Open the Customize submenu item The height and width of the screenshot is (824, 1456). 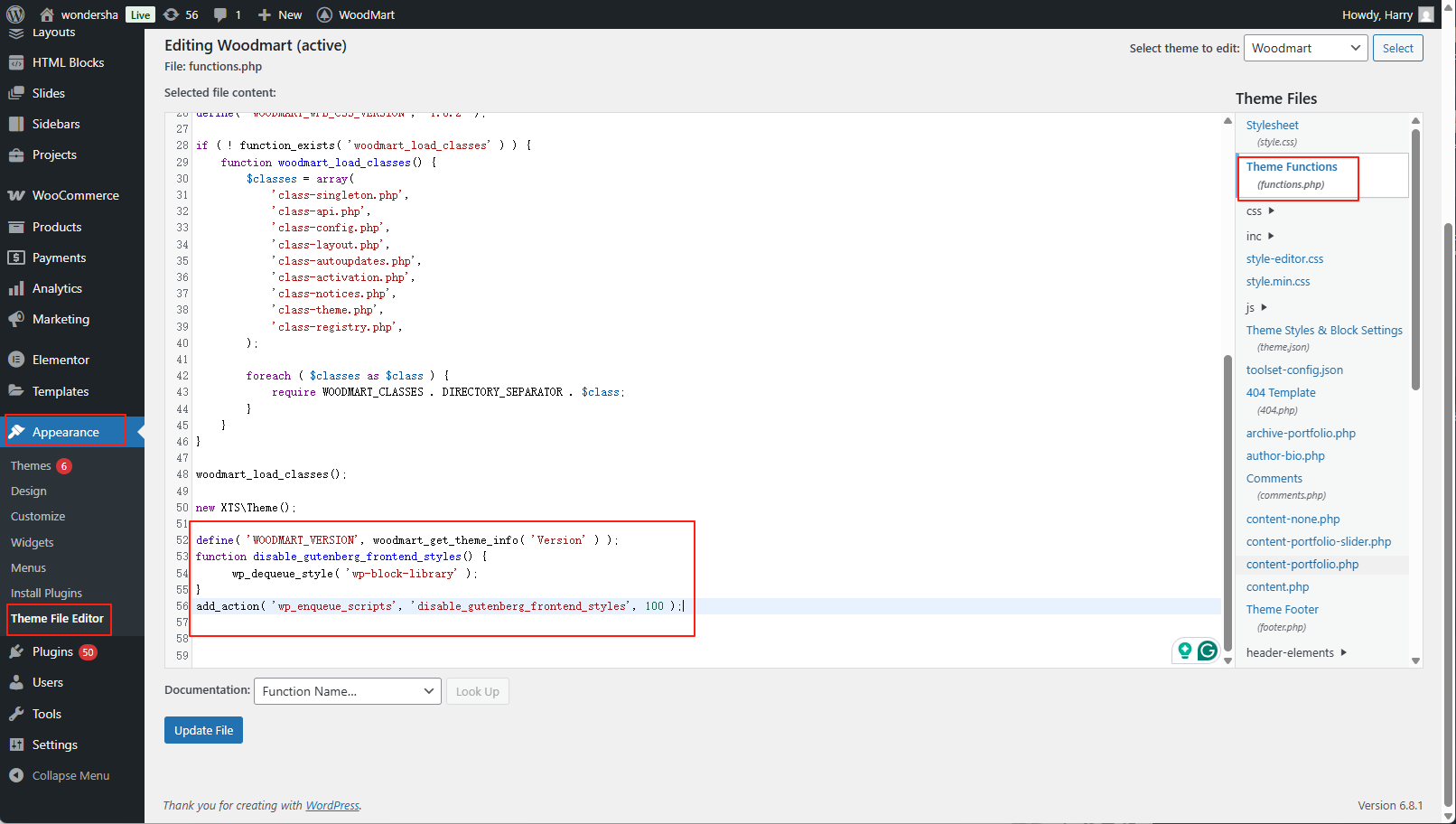(x=38, y=517)
